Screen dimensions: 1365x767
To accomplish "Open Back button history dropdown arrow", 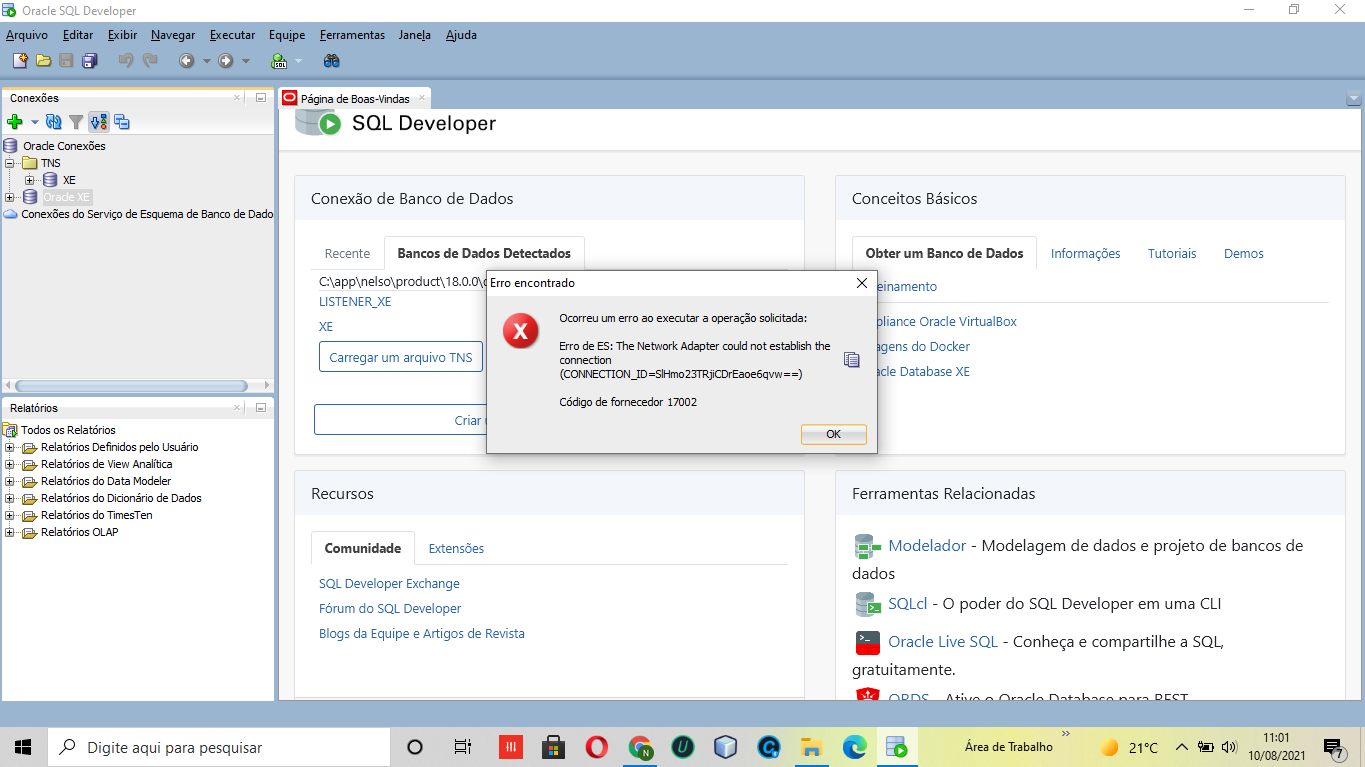I will point(207,61).
